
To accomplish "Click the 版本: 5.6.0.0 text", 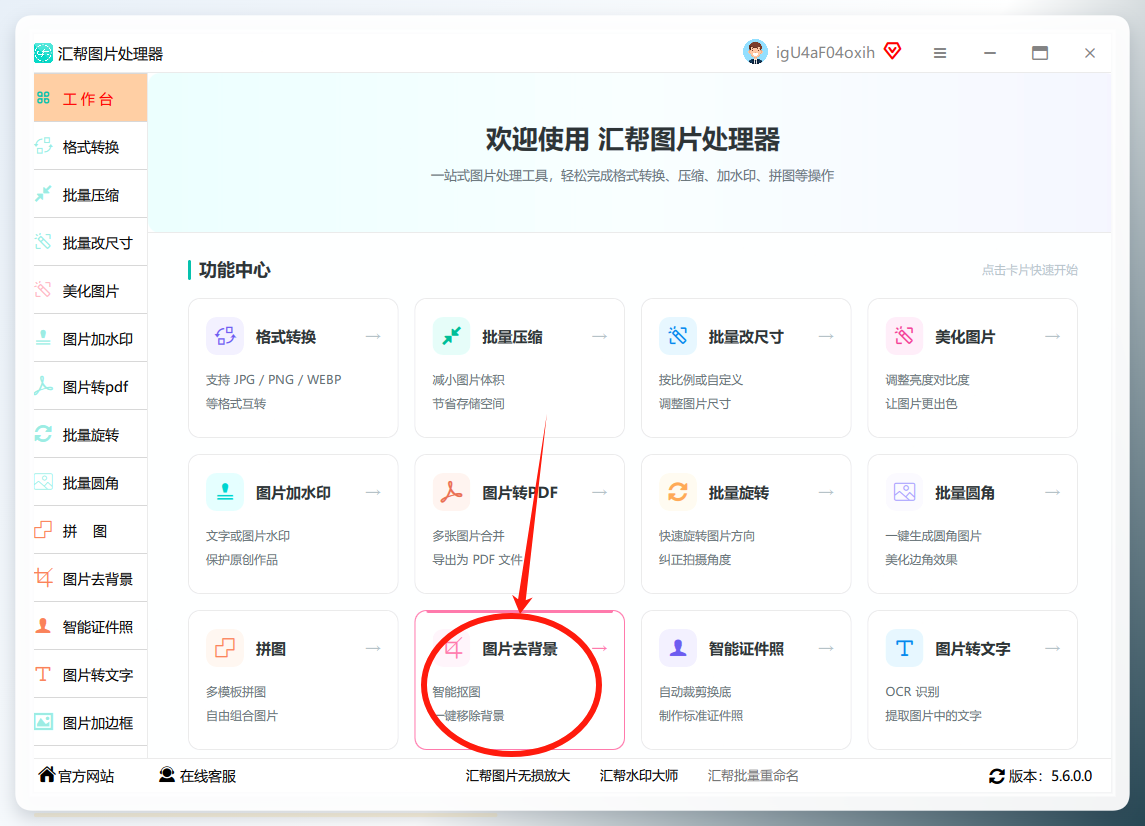I will [1050, 776].
